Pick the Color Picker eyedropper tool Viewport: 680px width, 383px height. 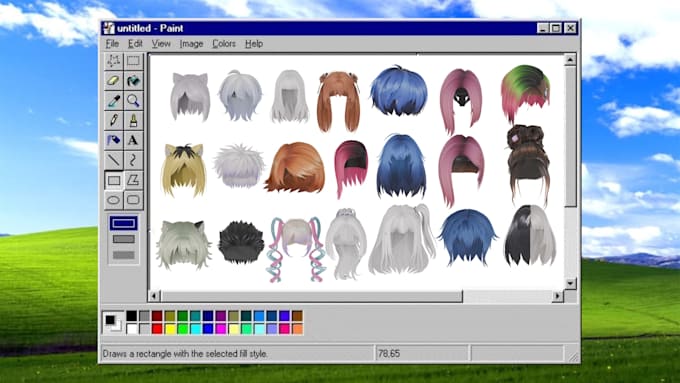pos(114,101)
